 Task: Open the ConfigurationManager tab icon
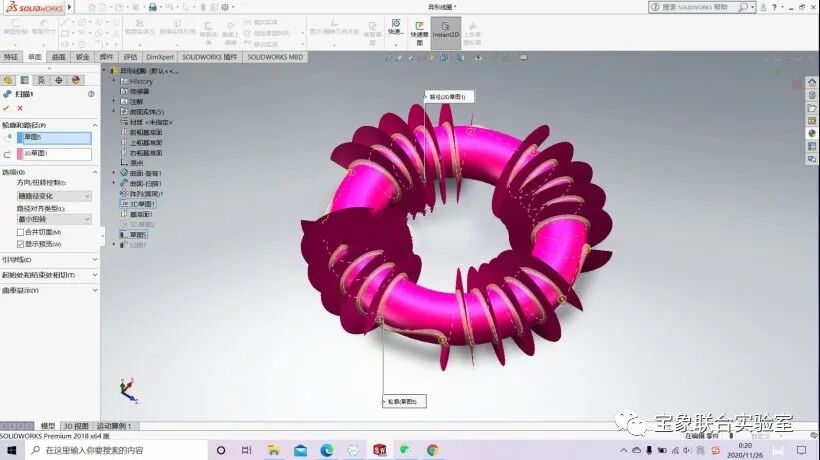click(x=41, y=80)
